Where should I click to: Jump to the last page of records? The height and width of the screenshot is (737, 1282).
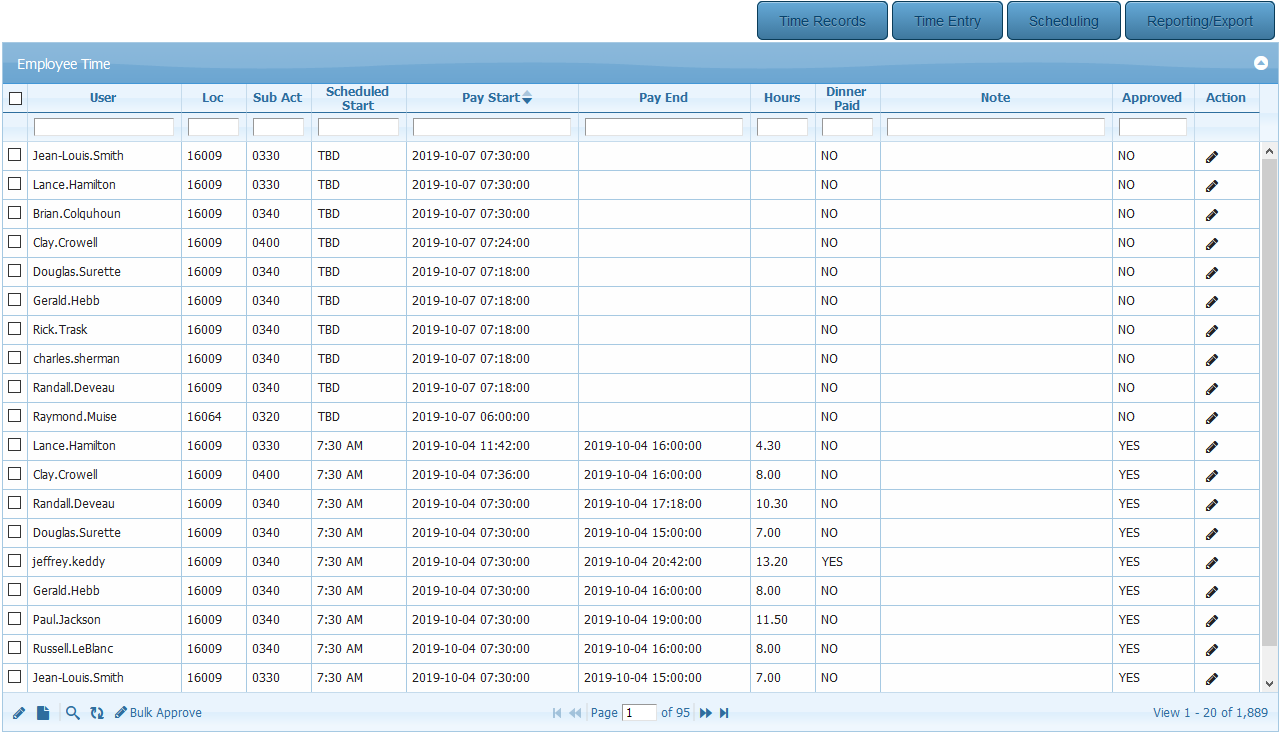[725, 713]
